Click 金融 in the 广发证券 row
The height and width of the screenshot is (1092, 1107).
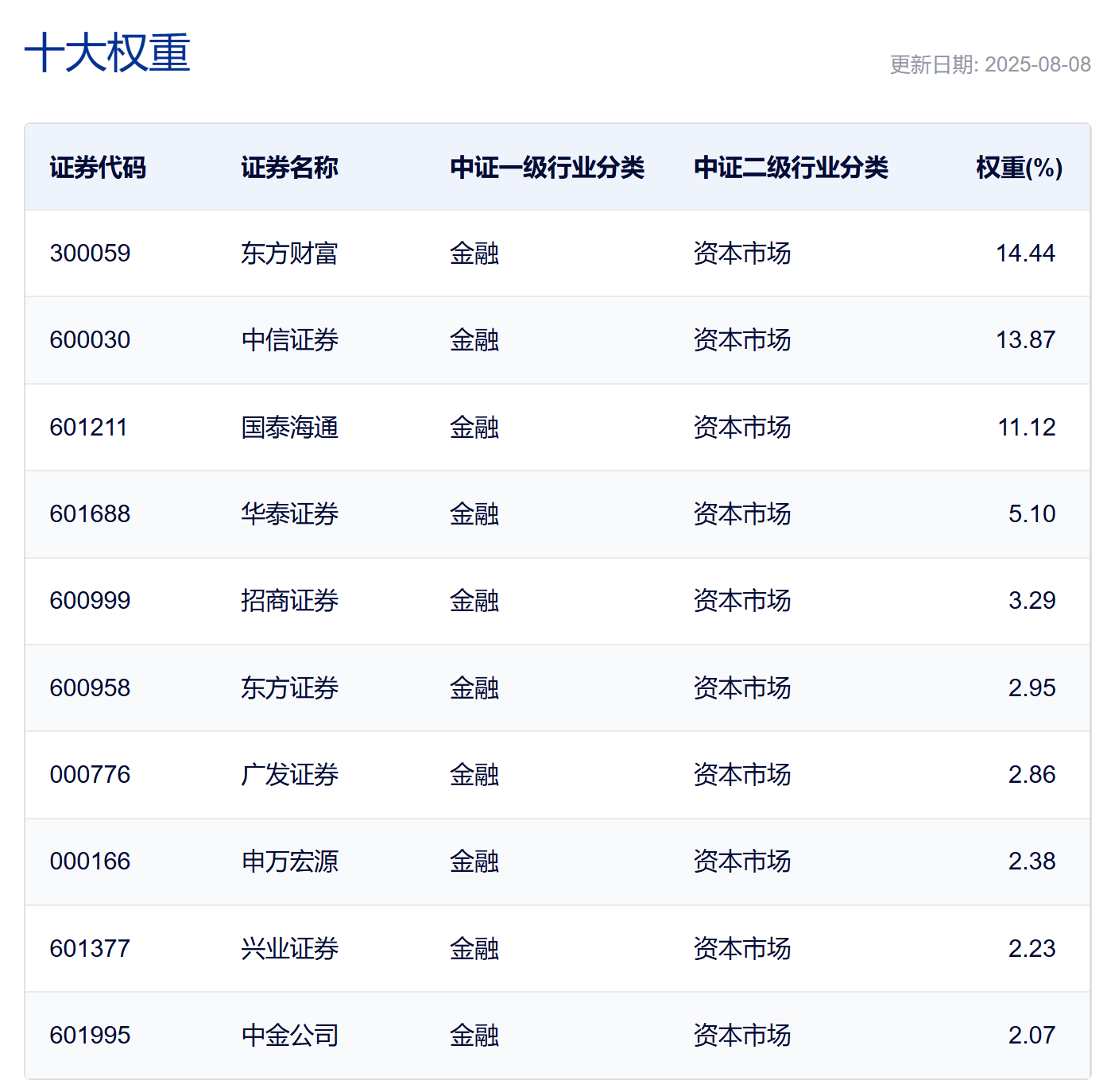pos(474,775)
